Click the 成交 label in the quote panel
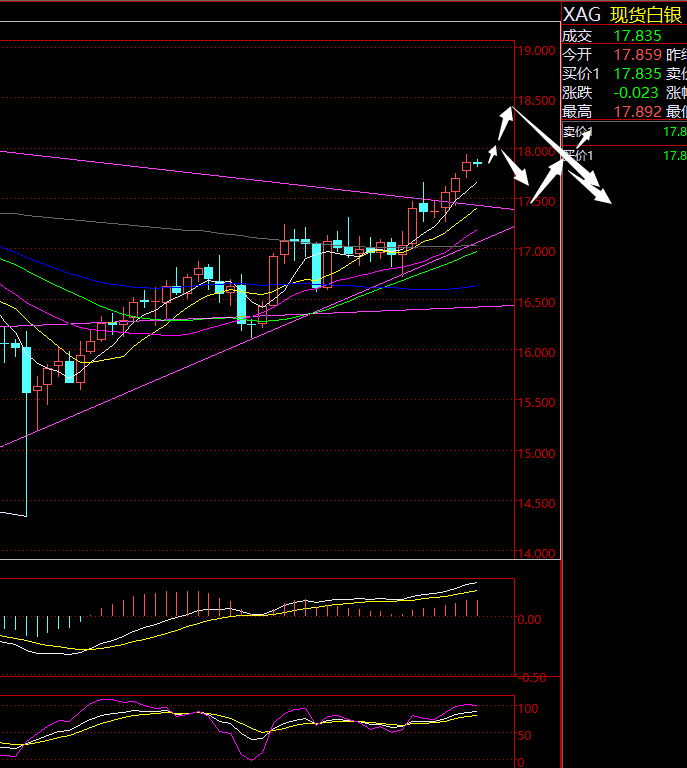Image resolution: width=687 pixels, height=768 pixels. (577, 36)
